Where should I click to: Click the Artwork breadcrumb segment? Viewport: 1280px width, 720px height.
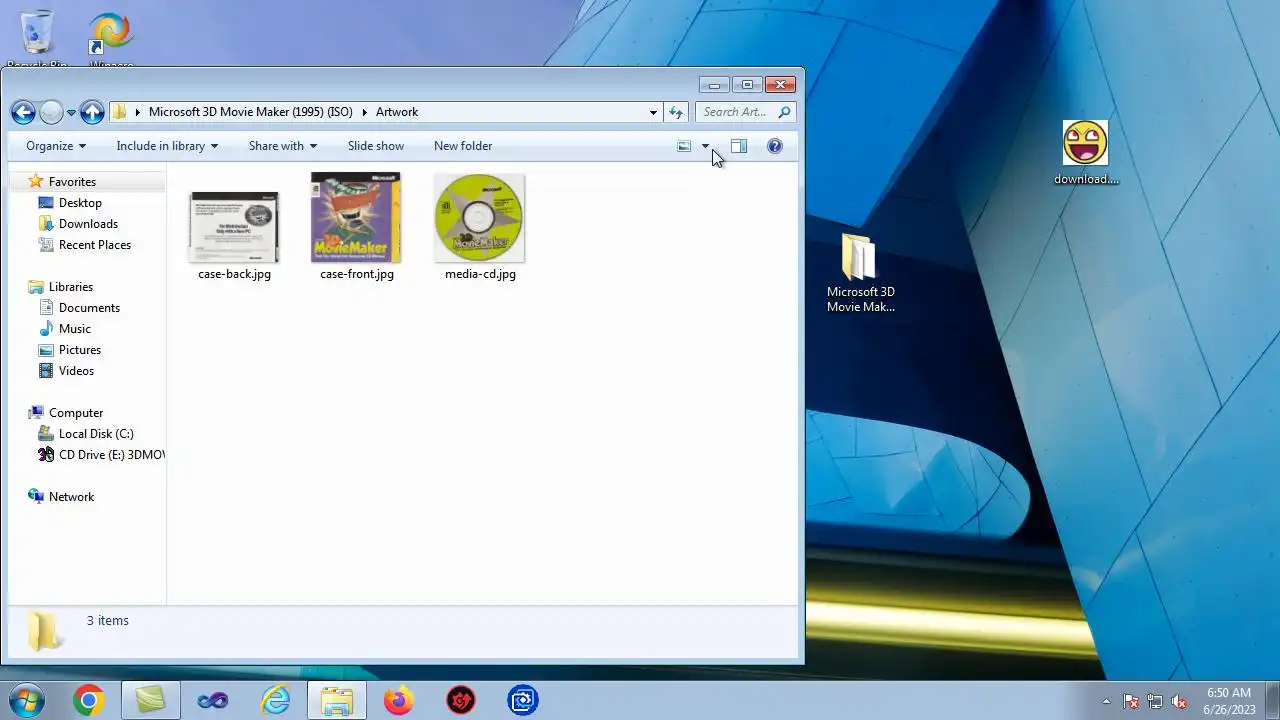397,112
